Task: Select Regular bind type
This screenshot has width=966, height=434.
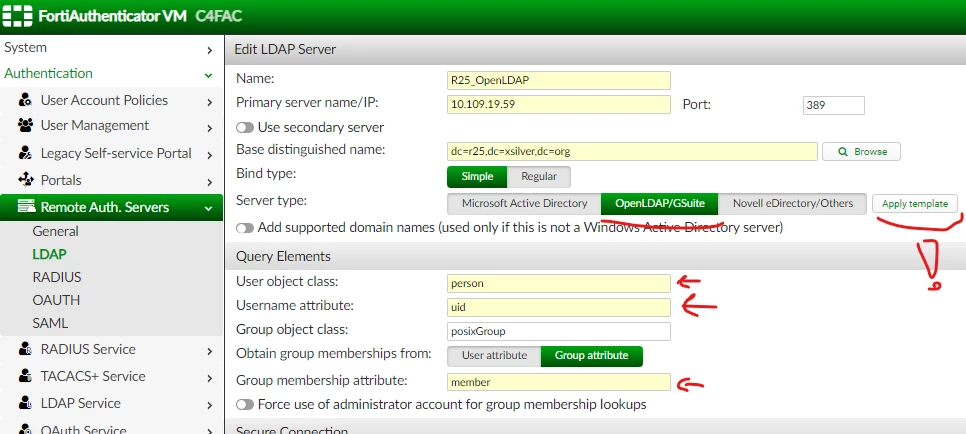Action: [539, 176]
